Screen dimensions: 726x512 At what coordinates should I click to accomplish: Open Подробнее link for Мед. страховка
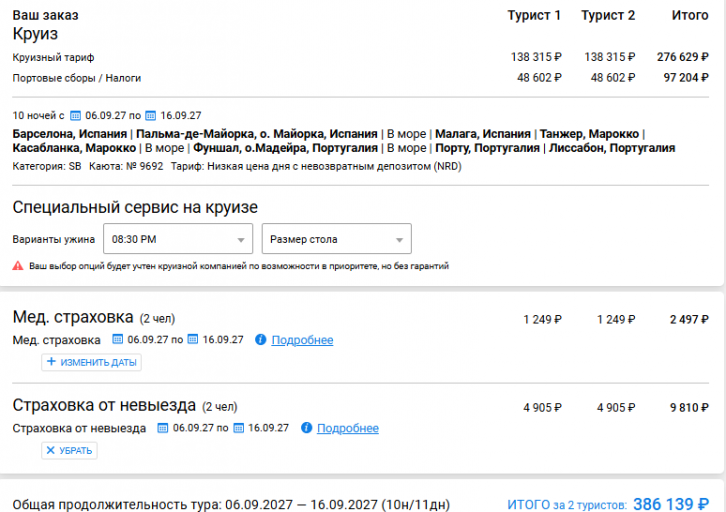click(302, 340)
